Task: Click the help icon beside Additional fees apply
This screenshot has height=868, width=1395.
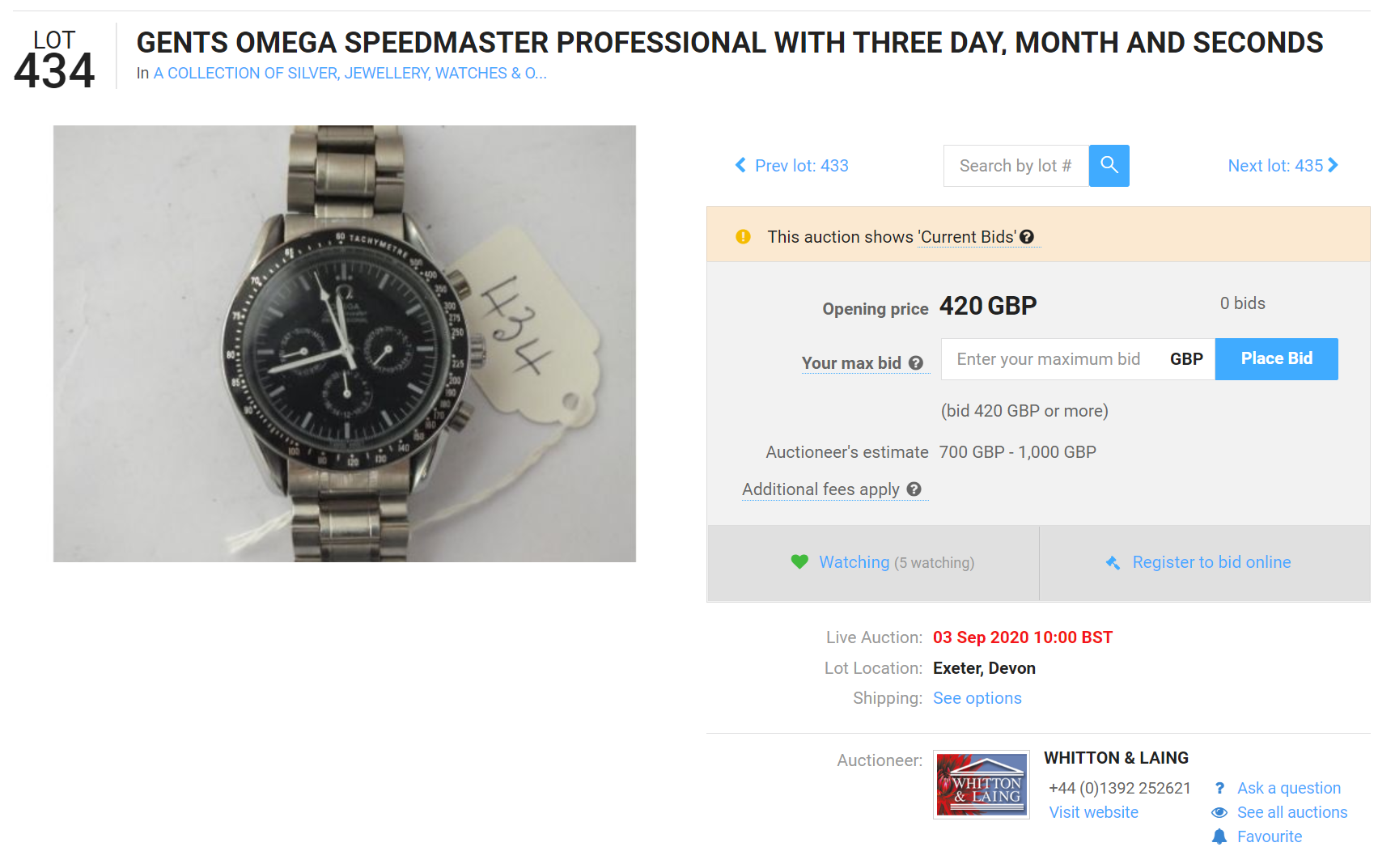Action: [x=914, y=489]
